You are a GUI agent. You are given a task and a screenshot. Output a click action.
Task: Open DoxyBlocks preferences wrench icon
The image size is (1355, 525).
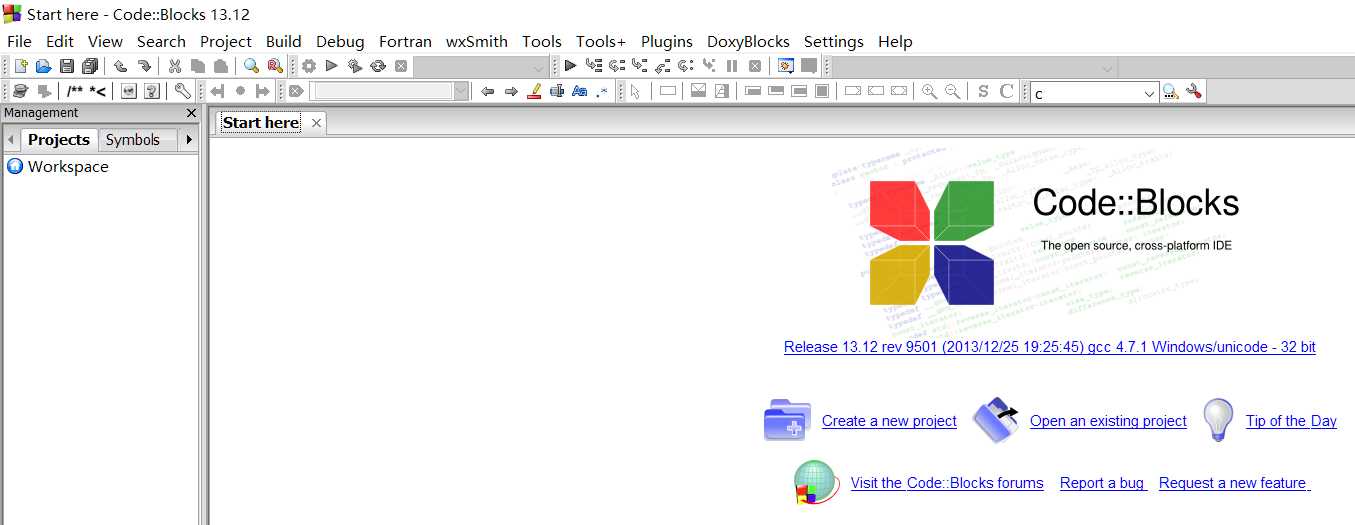(182, 91)
